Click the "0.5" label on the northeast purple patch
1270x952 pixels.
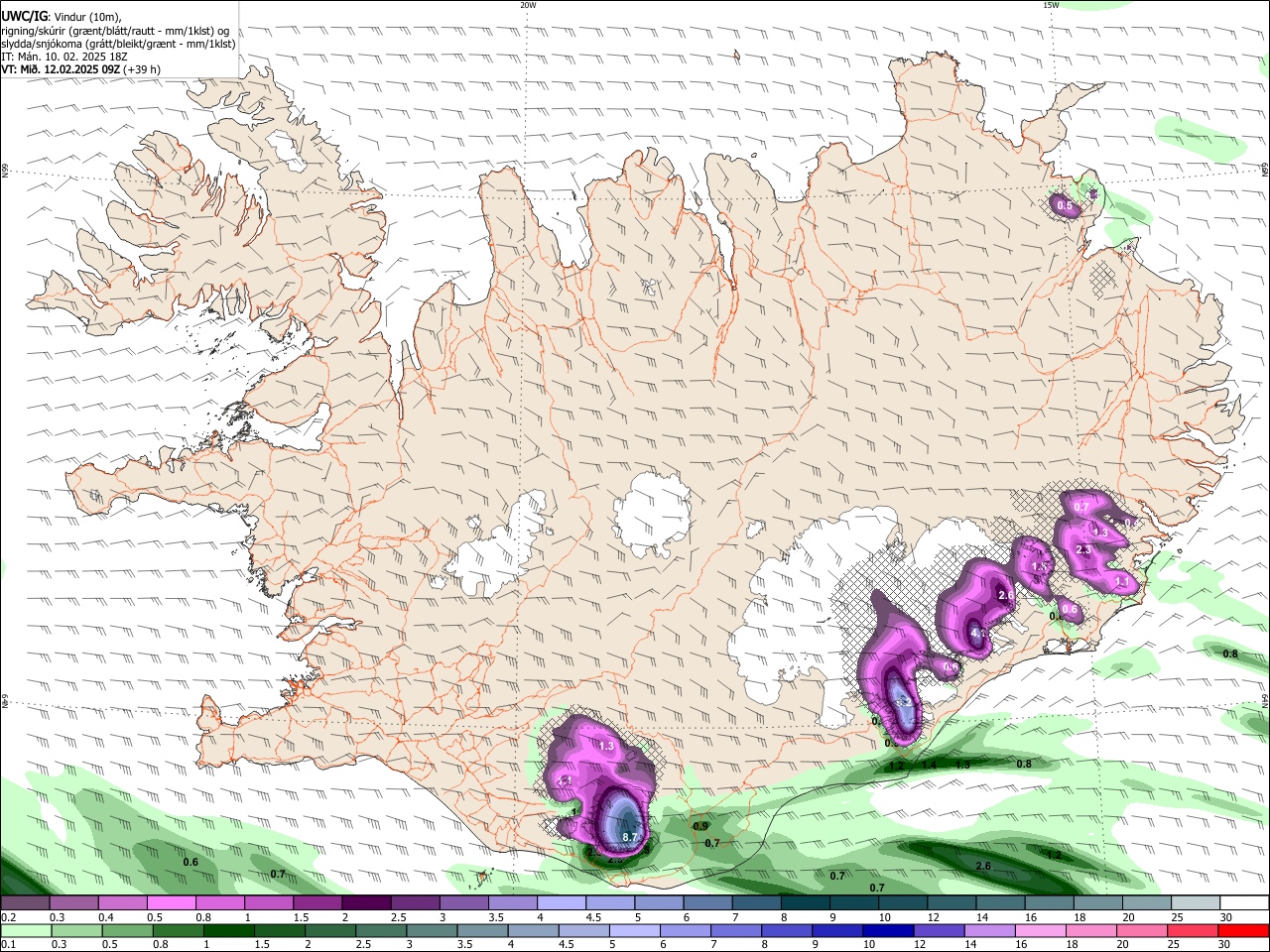1065,206
